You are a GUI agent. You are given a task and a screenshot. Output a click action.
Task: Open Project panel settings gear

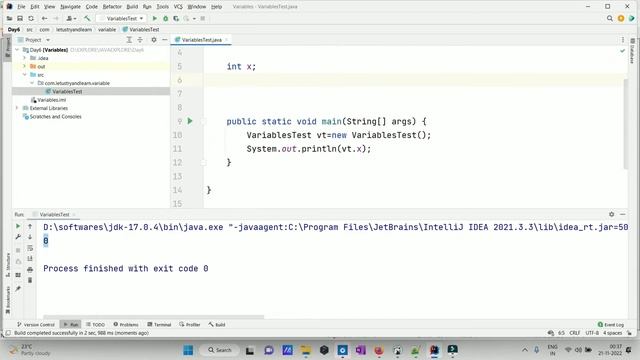click(153, 40)
